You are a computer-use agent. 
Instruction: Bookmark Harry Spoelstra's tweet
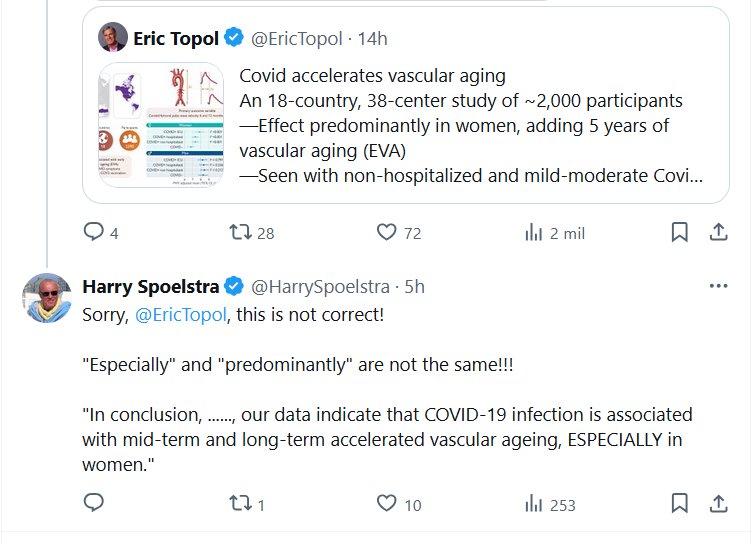coord(679,504)
